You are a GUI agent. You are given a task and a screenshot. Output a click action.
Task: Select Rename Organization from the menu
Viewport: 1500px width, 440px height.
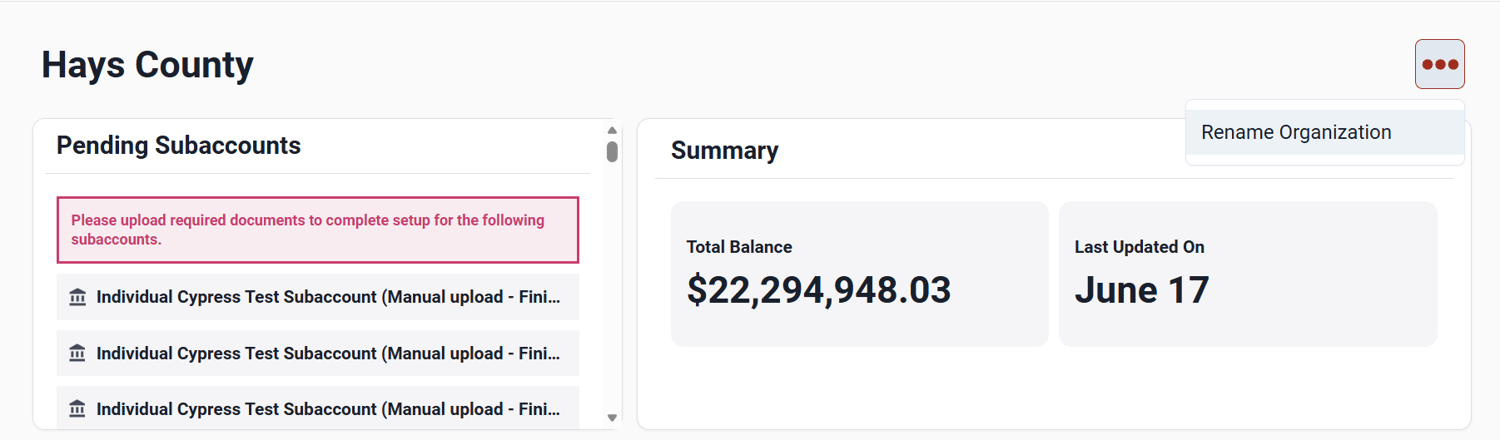pyautogui.click(x=1296, y=132)
